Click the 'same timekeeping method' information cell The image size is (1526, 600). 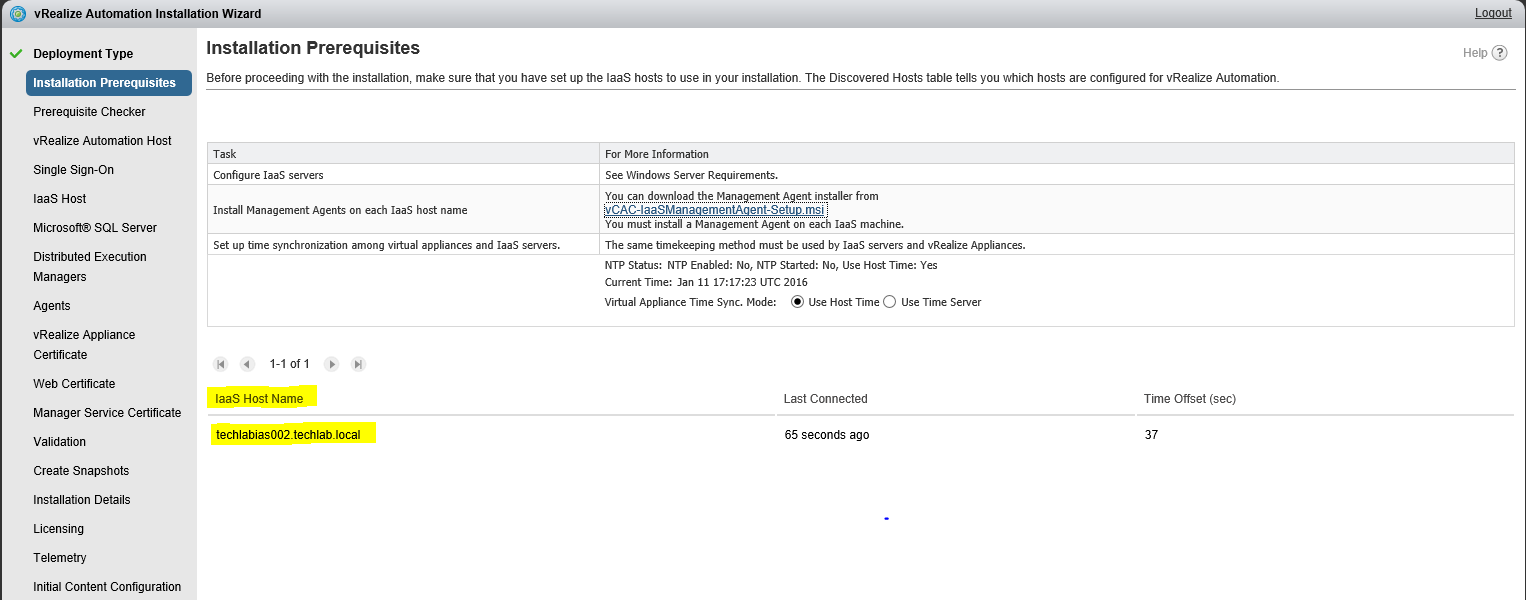pos(1057,245)
